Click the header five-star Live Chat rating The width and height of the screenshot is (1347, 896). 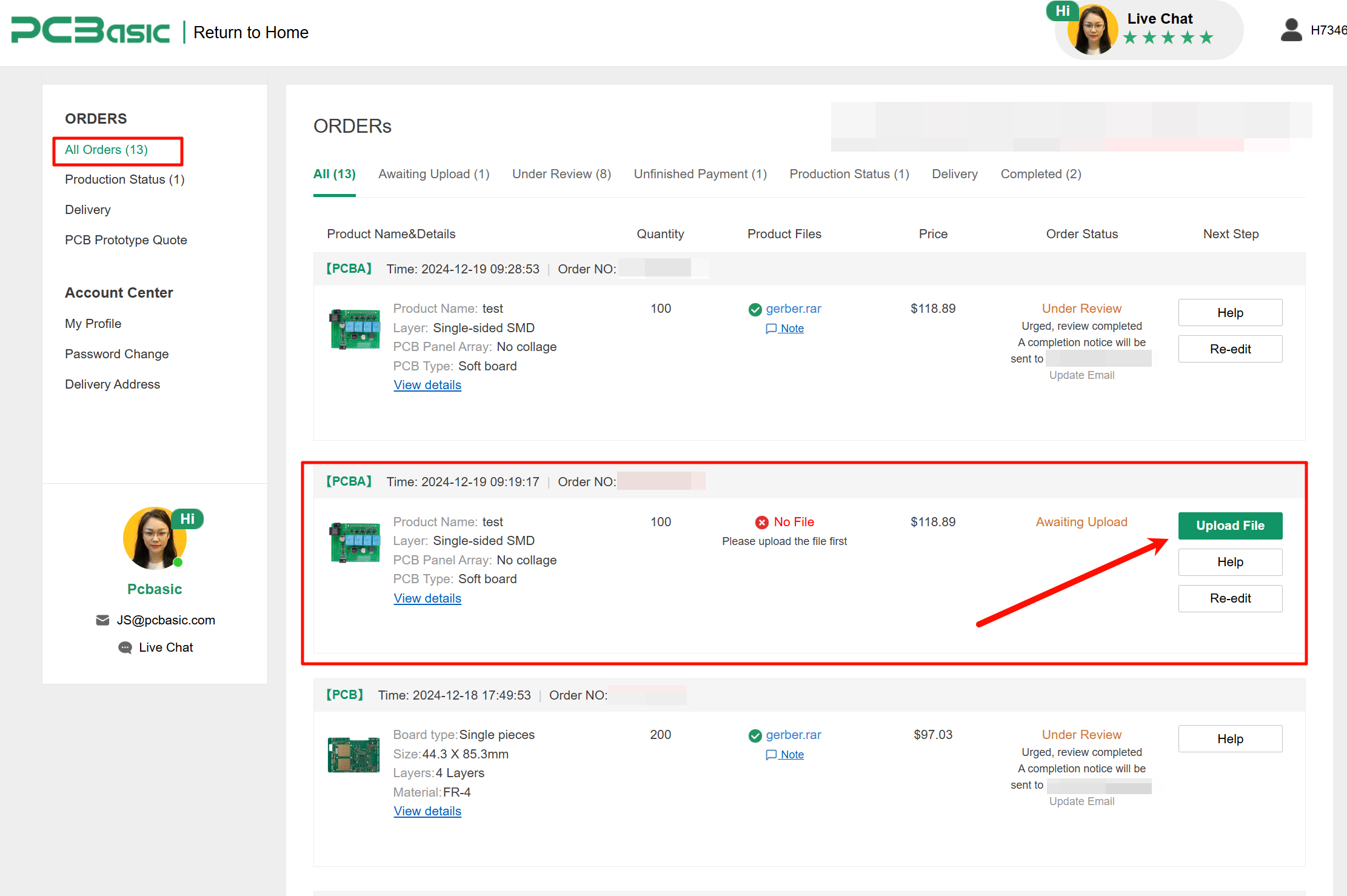[1168, 38]
